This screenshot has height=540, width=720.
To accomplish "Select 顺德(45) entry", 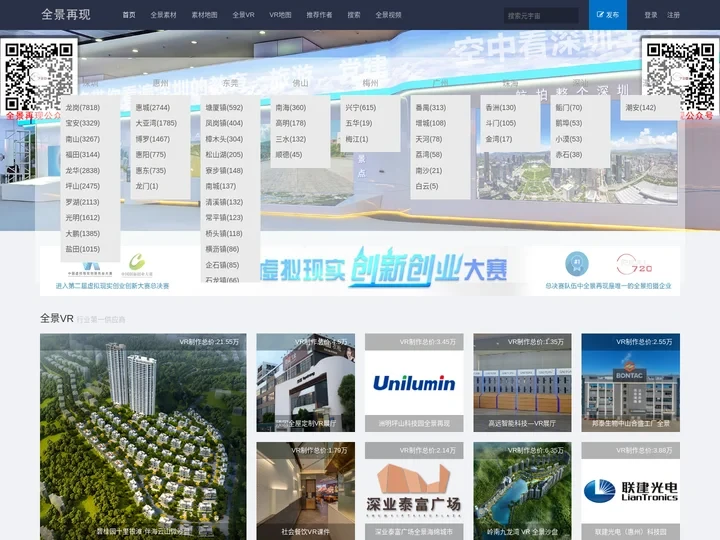I will [x=289, y=154].
